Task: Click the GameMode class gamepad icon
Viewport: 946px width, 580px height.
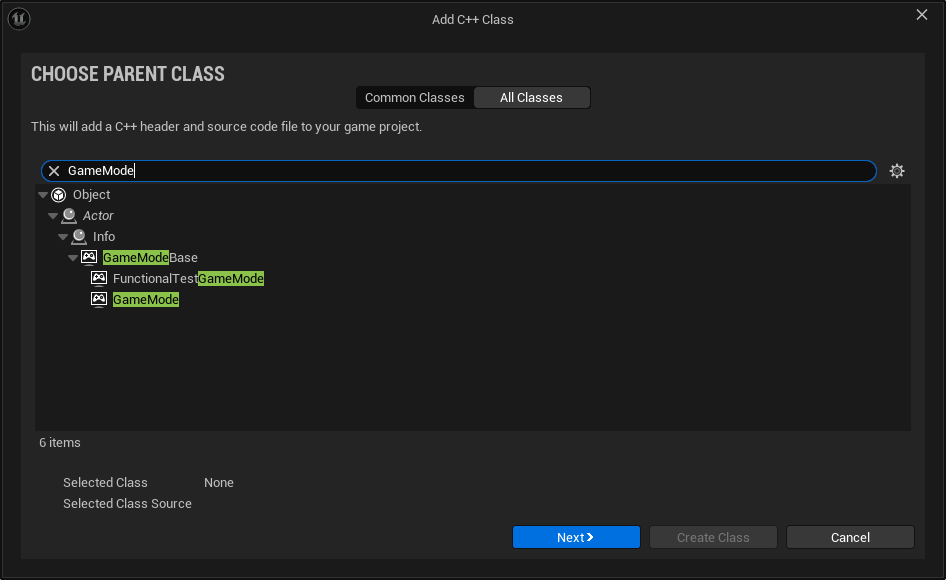Action: [99, 299]
